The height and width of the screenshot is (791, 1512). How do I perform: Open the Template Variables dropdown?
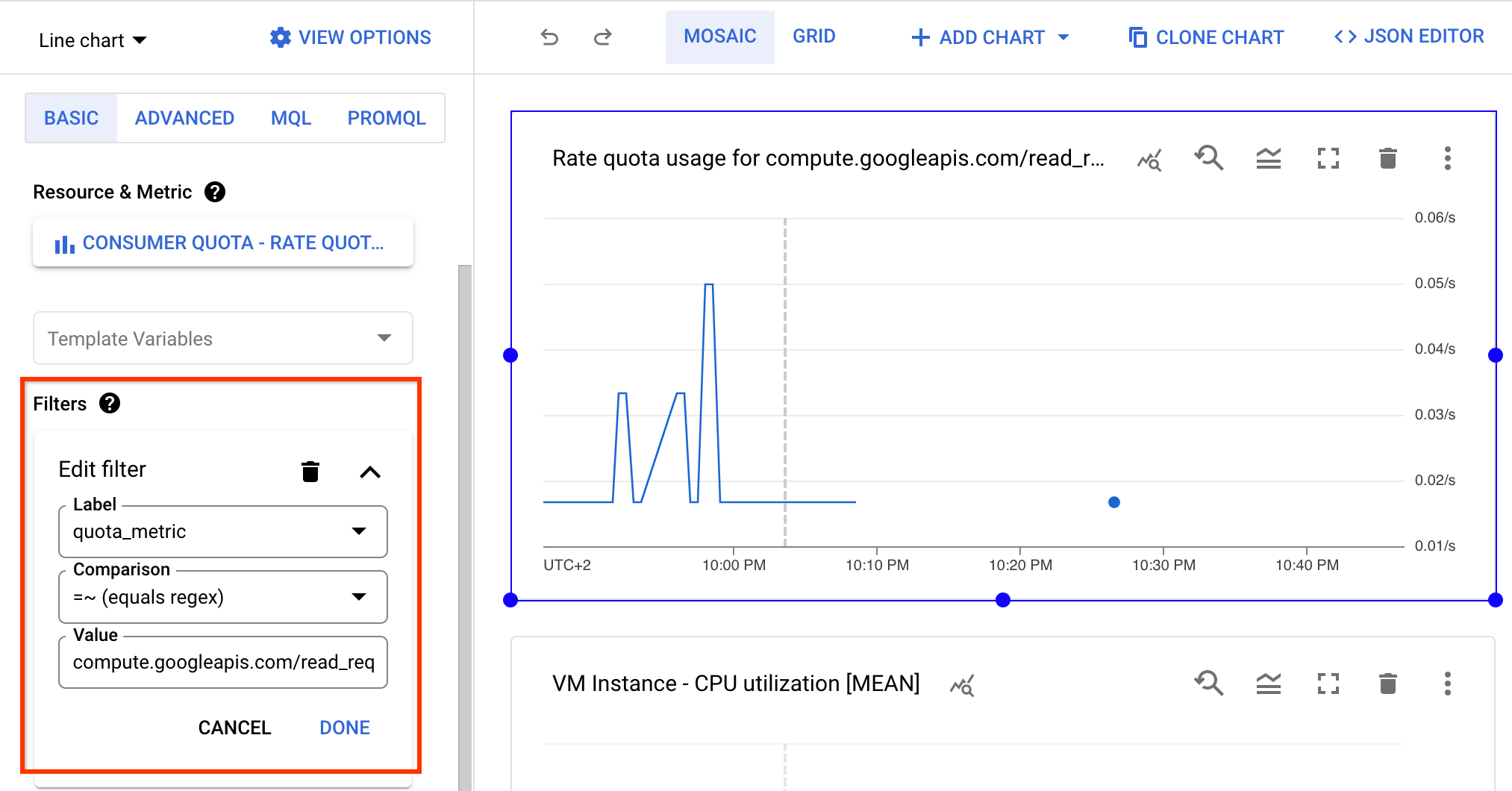tap(384, 338)
